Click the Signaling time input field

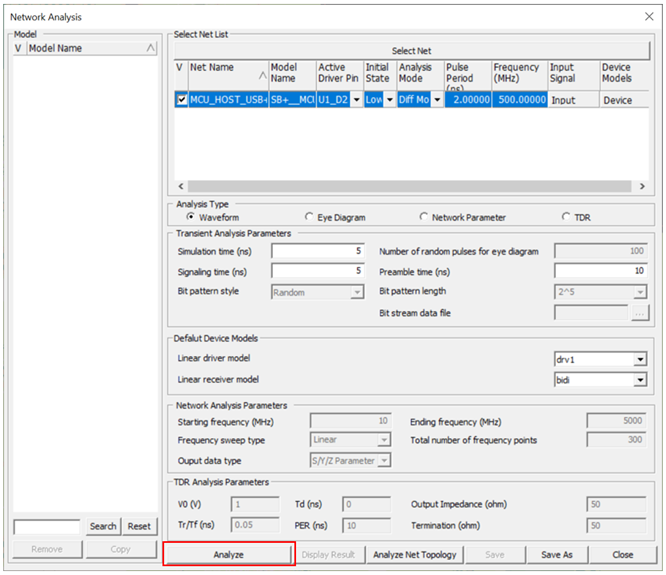click(316, 271)
